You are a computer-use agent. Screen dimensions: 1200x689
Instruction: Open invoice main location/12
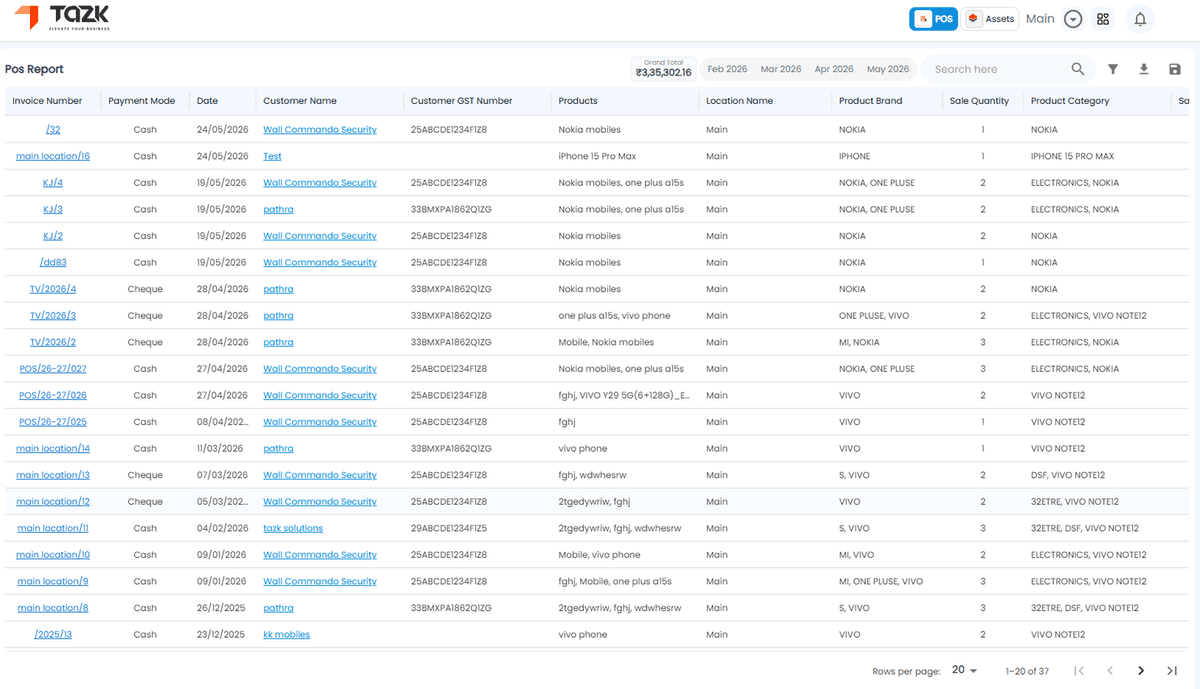53,502
